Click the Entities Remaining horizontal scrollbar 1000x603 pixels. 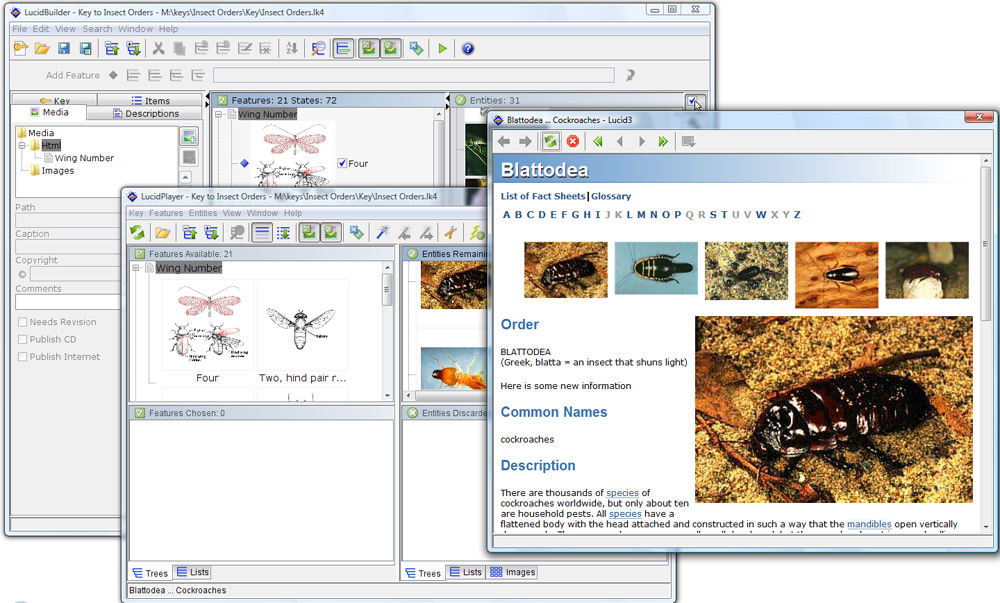pyautogui.click(x=447, y=396)
